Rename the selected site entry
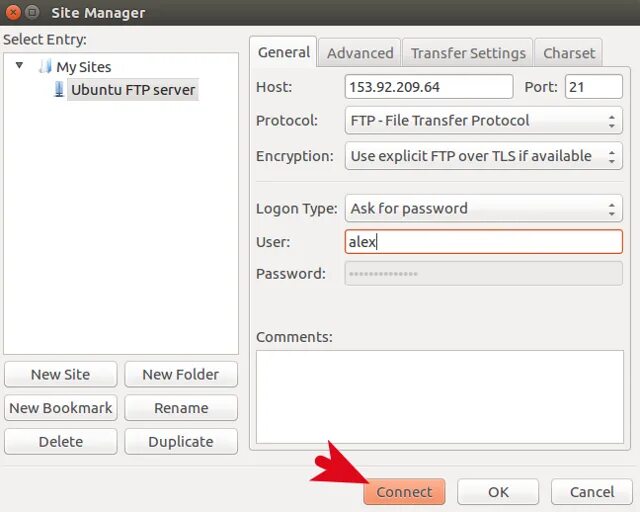The image size is (640, 512). tap(181, 408)
